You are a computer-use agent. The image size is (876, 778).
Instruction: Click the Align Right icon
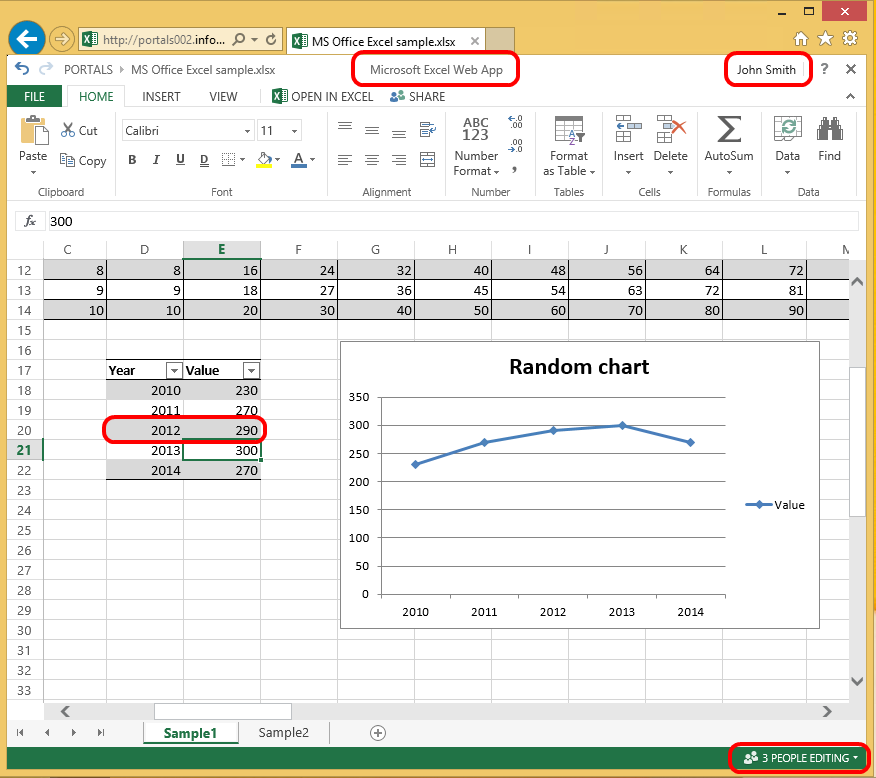[398, 160]
